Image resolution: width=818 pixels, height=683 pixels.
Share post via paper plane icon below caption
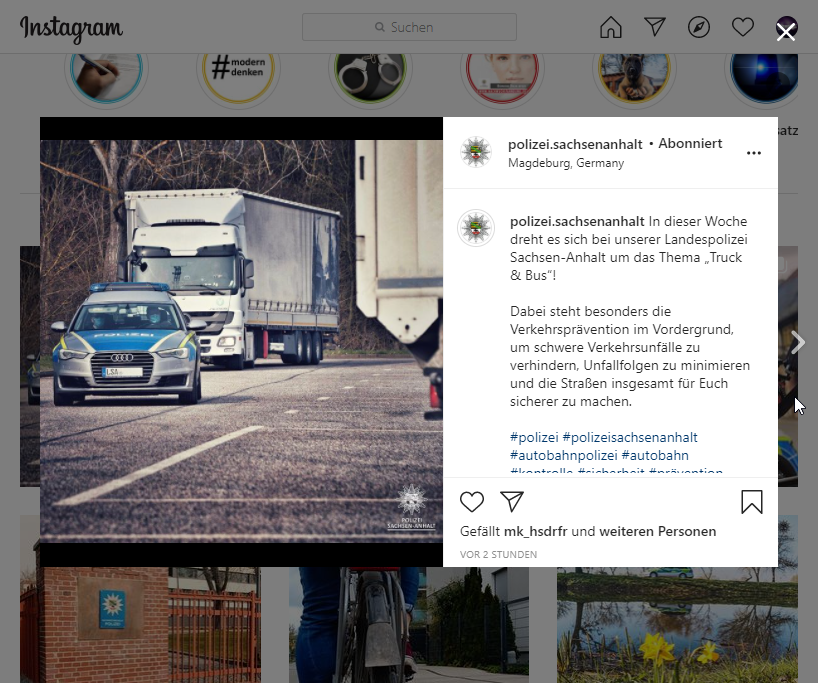(x=512, y=502)
